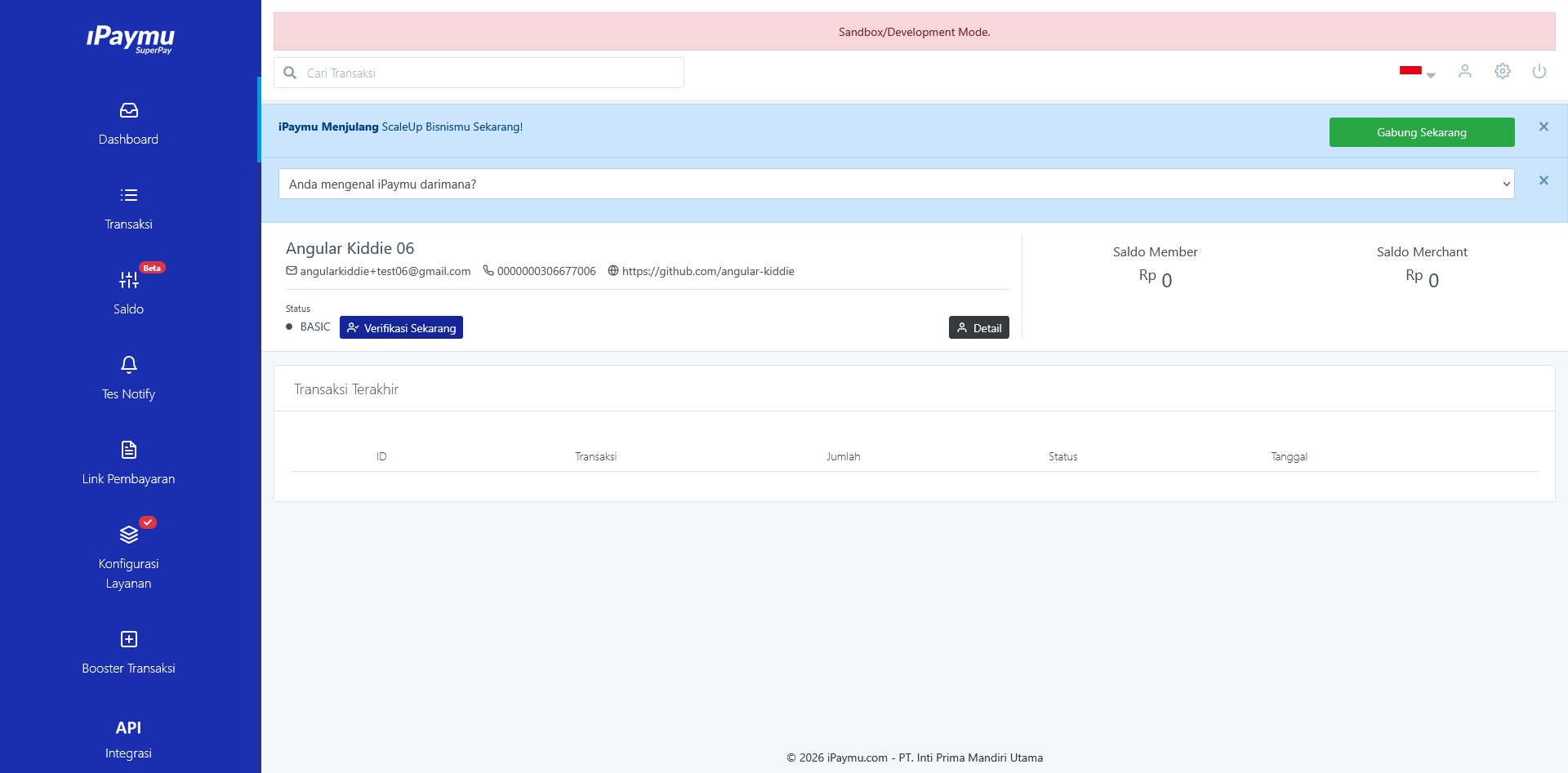Click the Angular Kiddie 06 name
The width and height of the screenshot is (1568, 773).
350,248
